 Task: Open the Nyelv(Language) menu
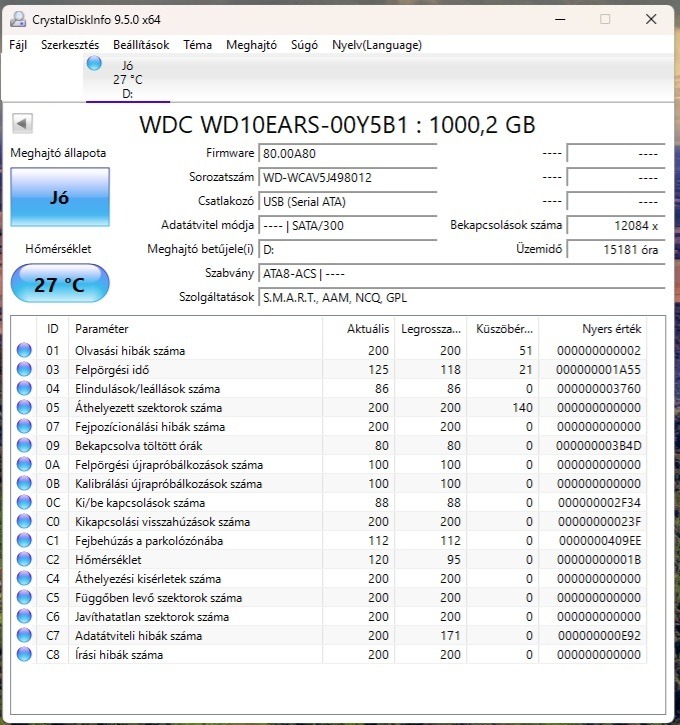coord(377,45)
